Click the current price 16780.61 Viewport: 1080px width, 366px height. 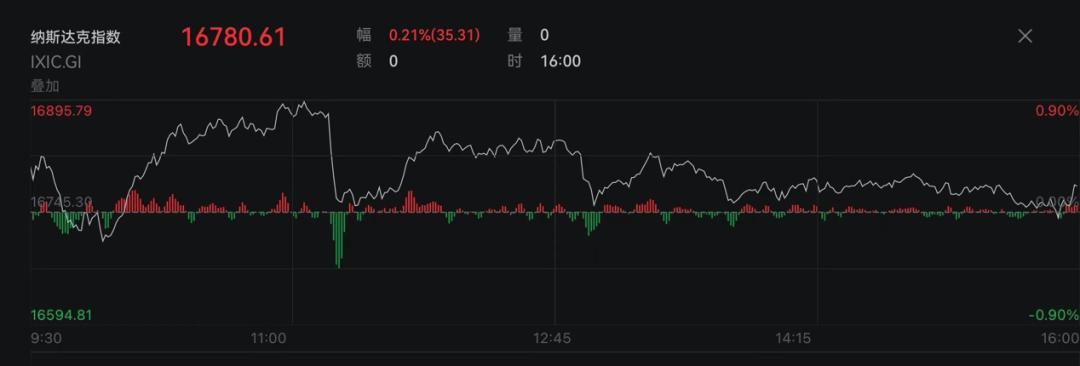[x=233, y=37]
